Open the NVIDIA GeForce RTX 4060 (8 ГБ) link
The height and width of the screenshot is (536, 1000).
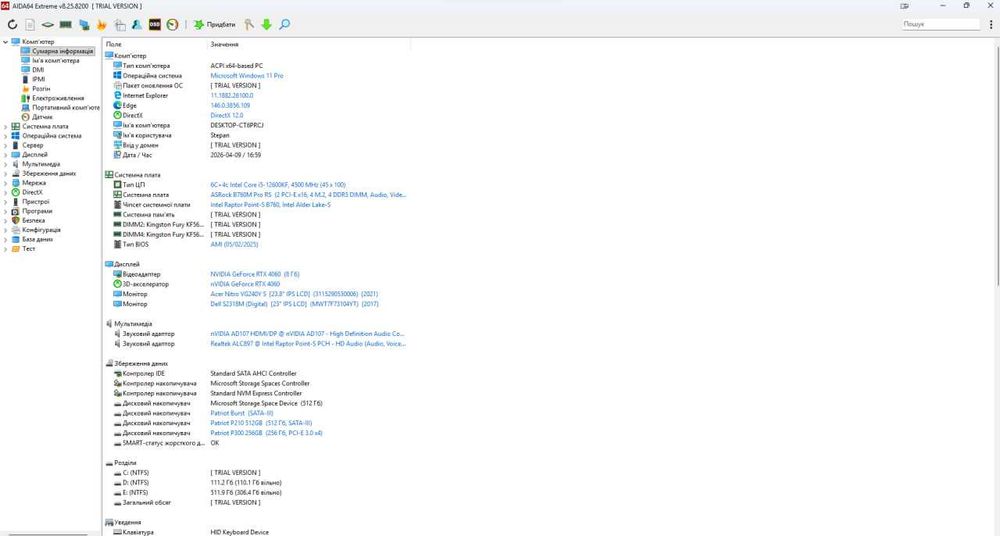pyautogui.click(x=255, y=274)
